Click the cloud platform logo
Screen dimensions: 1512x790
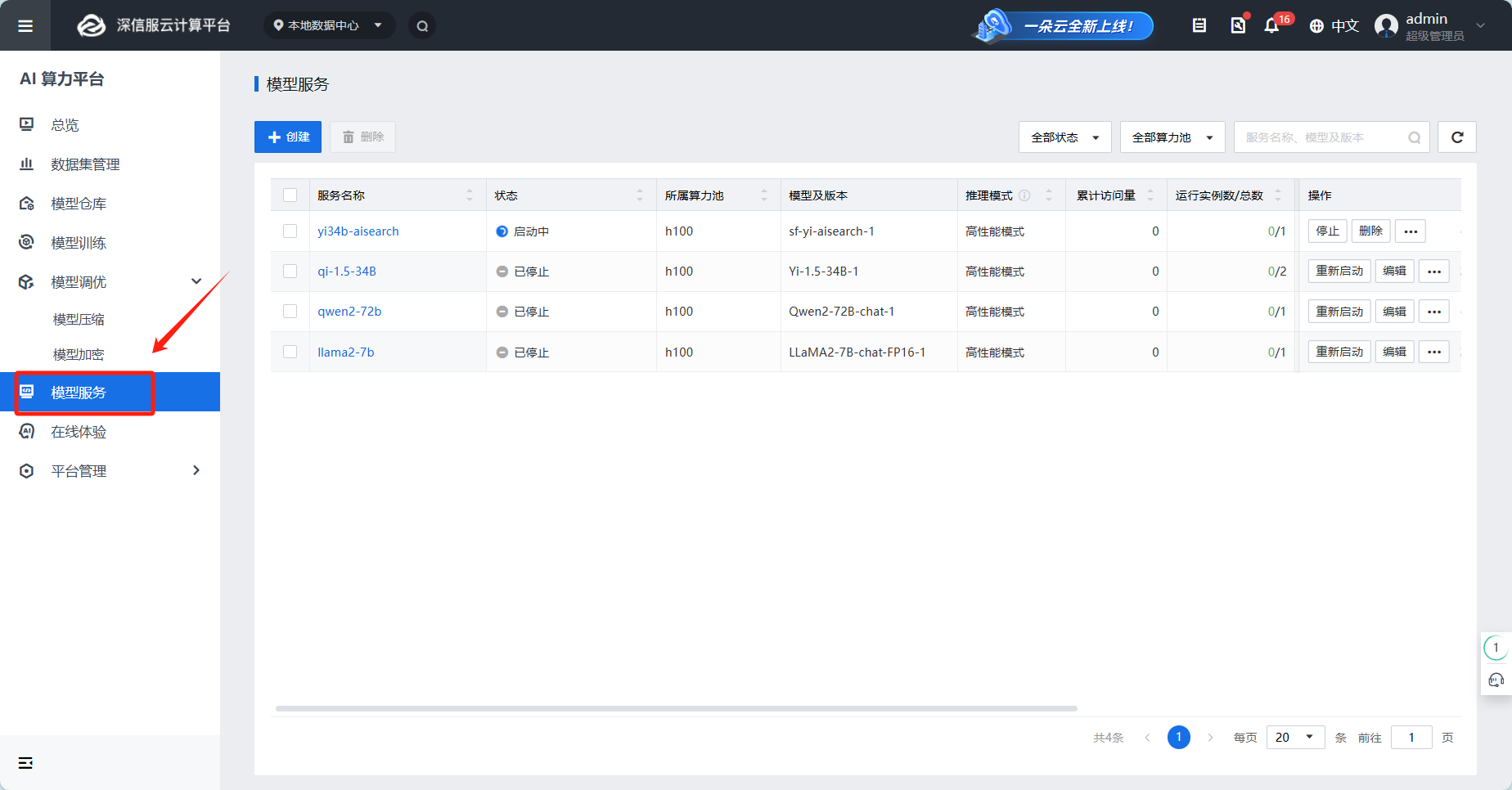[x=91, y=25]
